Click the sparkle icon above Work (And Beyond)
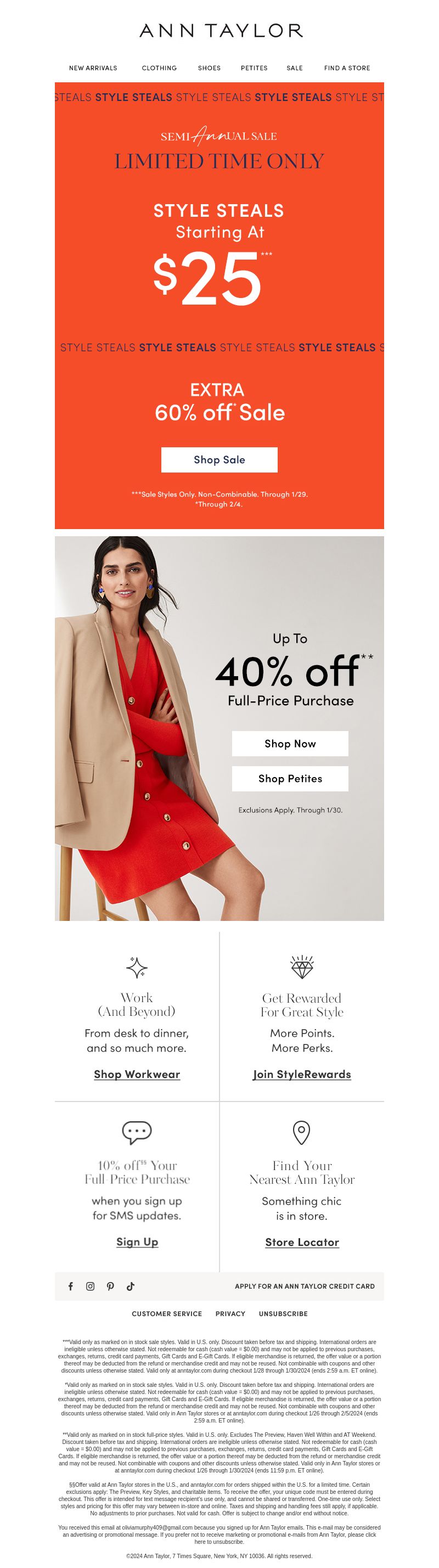Viewport: 439px width, 1568px height. [137, 967]
